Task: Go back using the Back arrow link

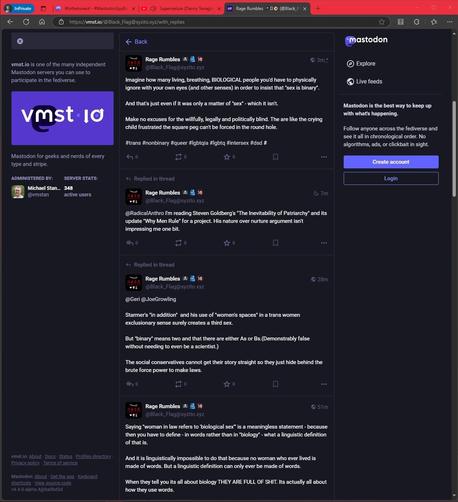Action: pos(136,42)
